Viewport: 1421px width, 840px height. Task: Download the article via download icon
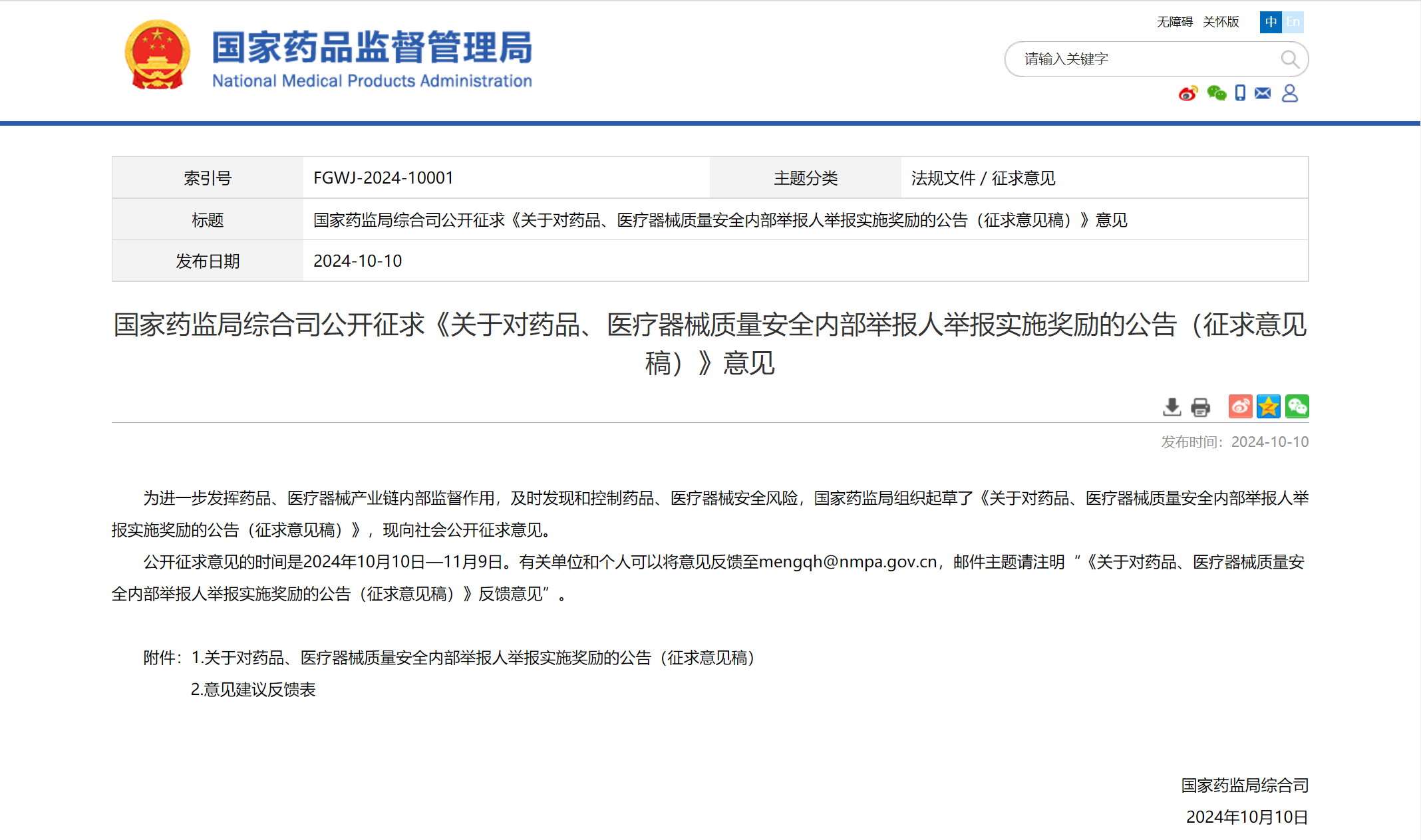pyautogui.click(x=1172, y=407)
